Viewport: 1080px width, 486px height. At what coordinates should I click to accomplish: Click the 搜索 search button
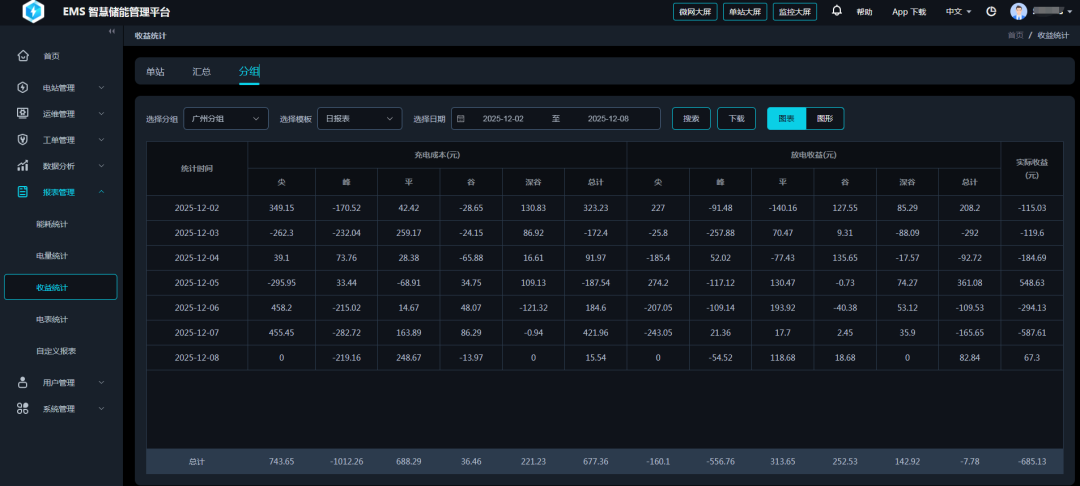pos(691,119)
